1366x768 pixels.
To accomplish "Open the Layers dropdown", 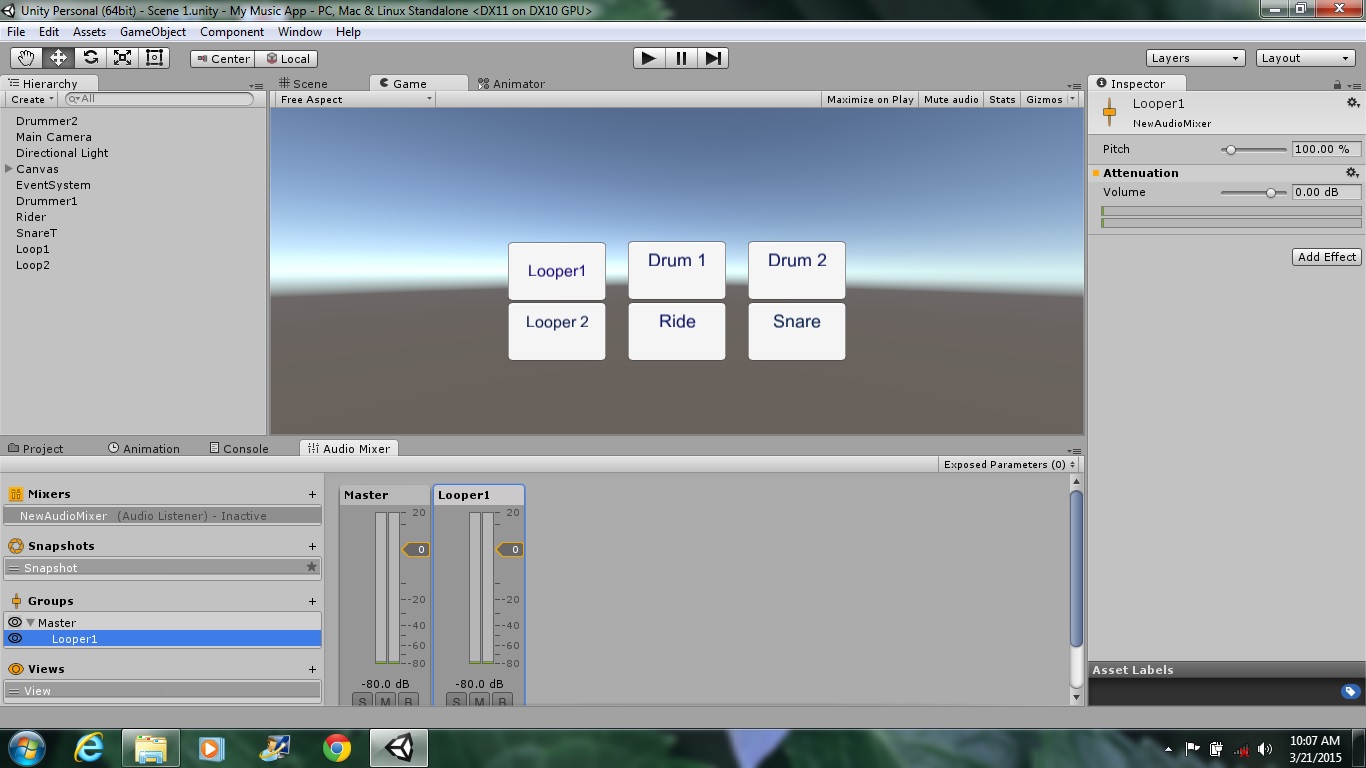I will pyautogui.click(x=1195, y=58).
